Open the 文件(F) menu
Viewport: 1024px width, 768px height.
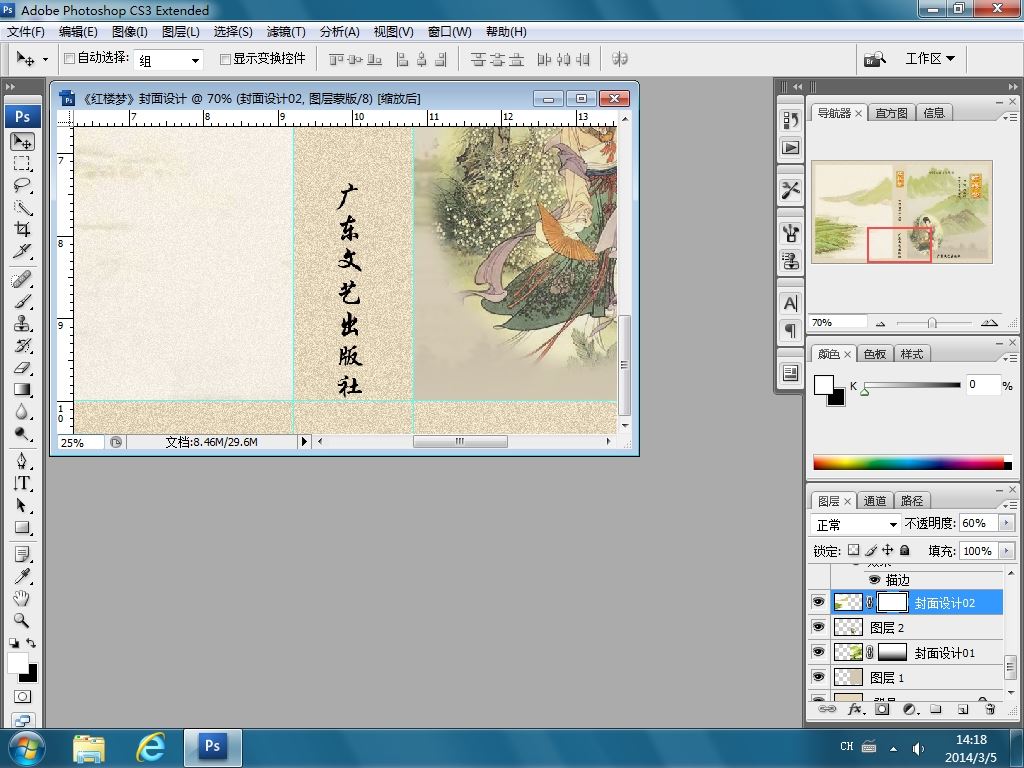click(25, 31)
